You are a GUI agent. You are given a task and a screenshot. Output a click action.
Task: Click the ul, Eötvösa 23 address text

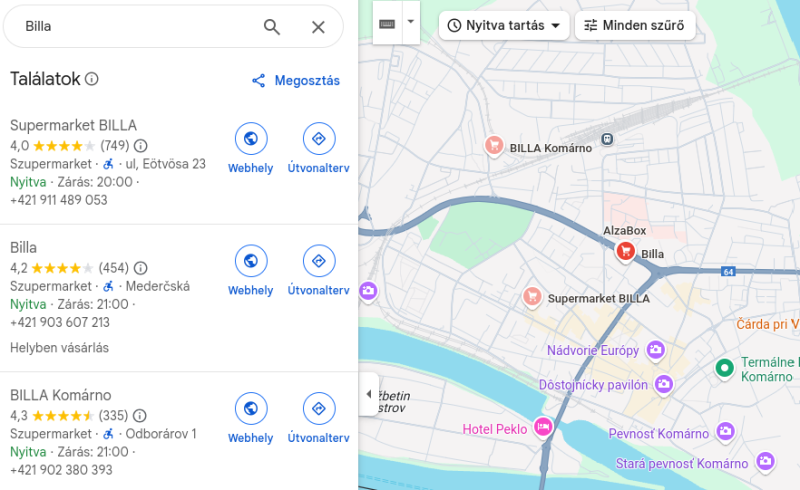pyautogui.click(x=165, y=164)
